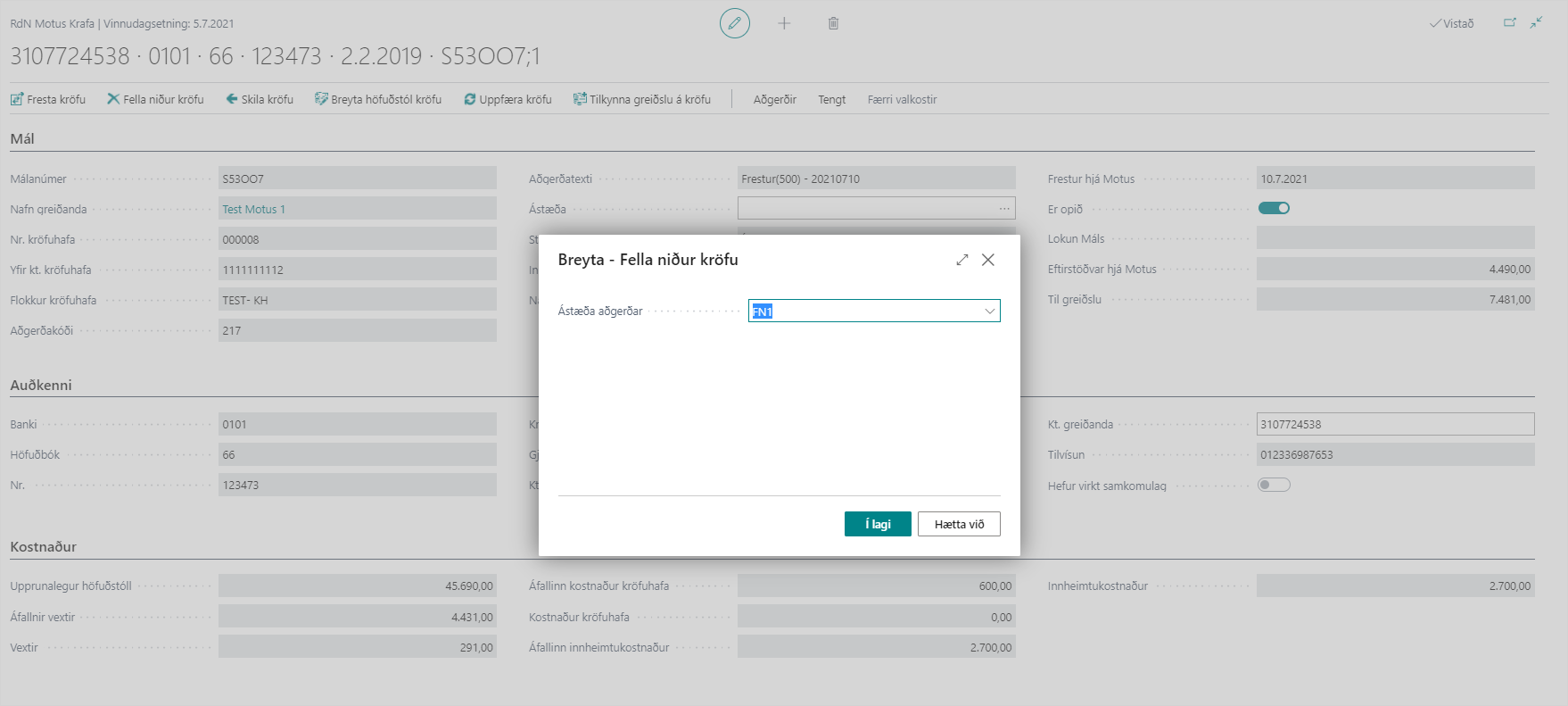Click the trash delete icon
1568x706 pixels.
833,23
